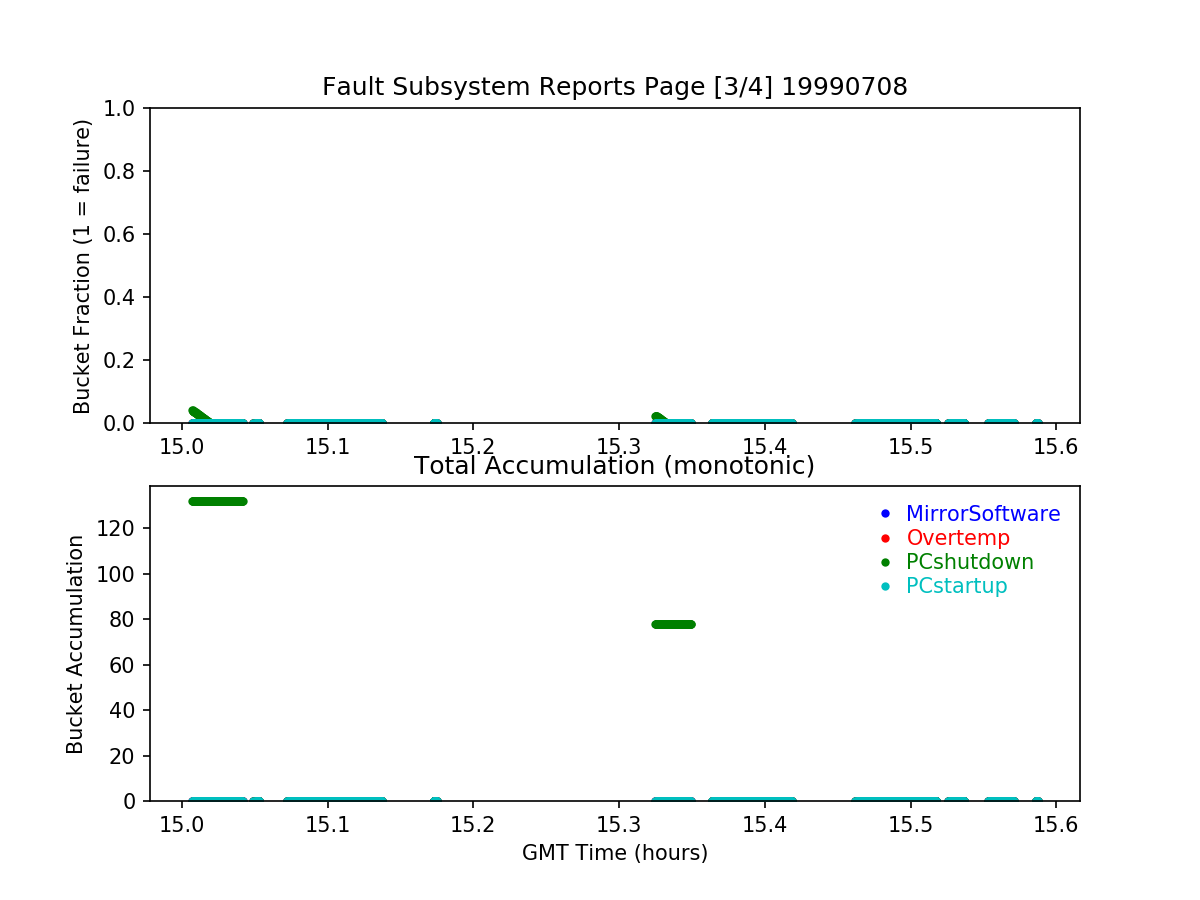1200x900 pixels.
Task: Select the 15.6 tick label under the top plot
Action: coord(1055,447)
